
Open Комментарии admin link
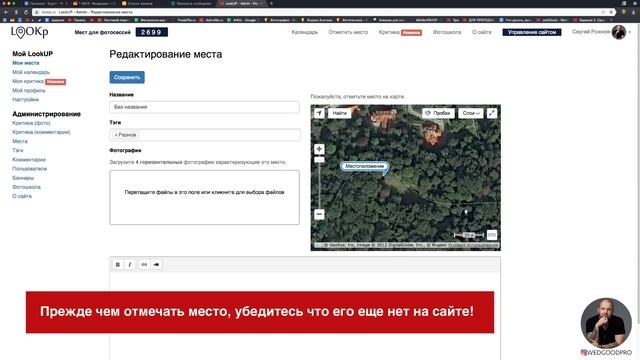click(x=29, y=160)
